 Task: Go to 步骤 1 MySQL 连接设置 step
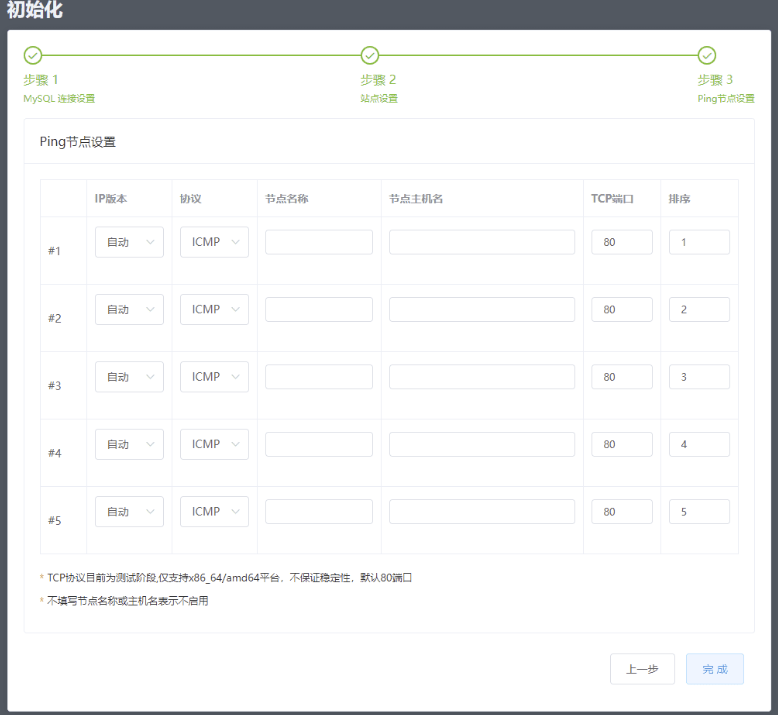pos(59,88)
